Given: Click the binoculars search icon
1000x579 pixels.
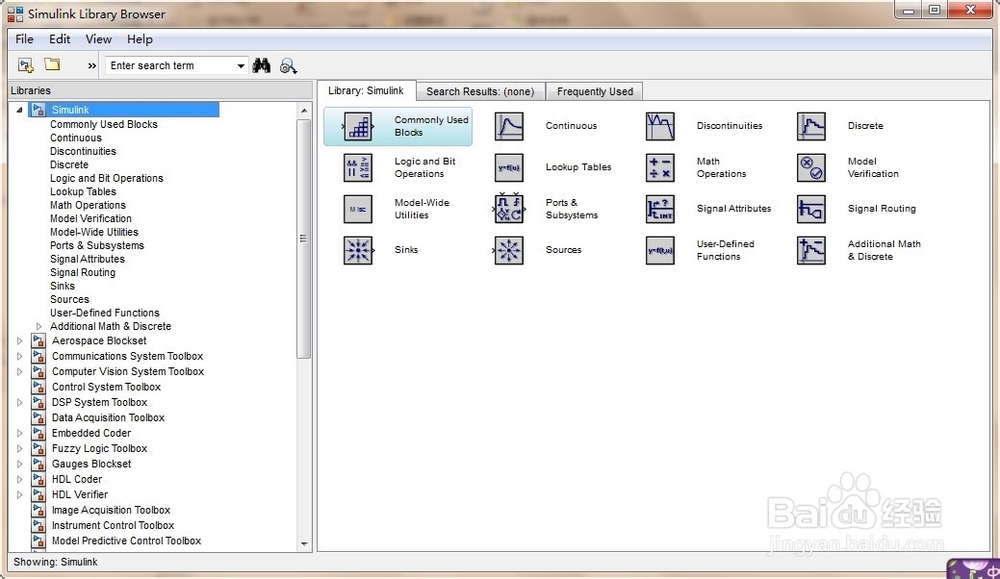Looking at the screenshot, I should pyautogui.click(x=261, y=65).
